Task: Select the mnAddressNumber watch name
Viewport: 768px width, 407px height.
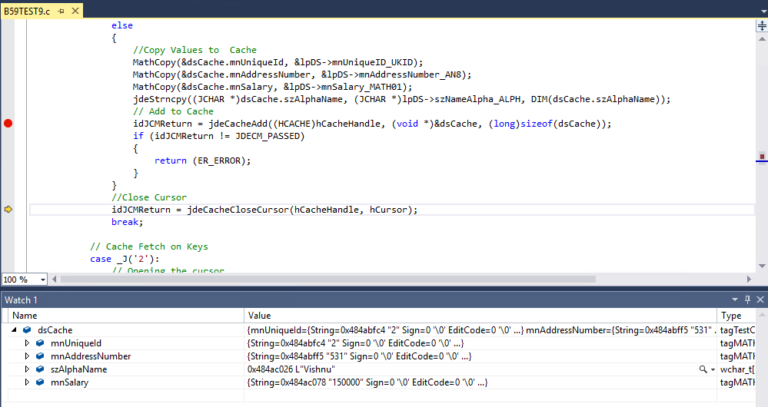Action: point(91,356)
